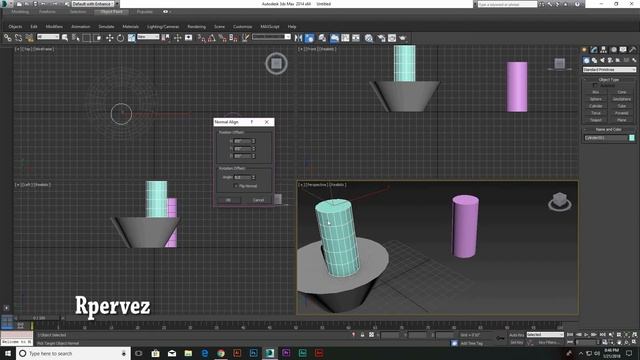Toggle the 3D Snaps icon
Viewport: 640px width, 360px height.
tap(202, 38)
